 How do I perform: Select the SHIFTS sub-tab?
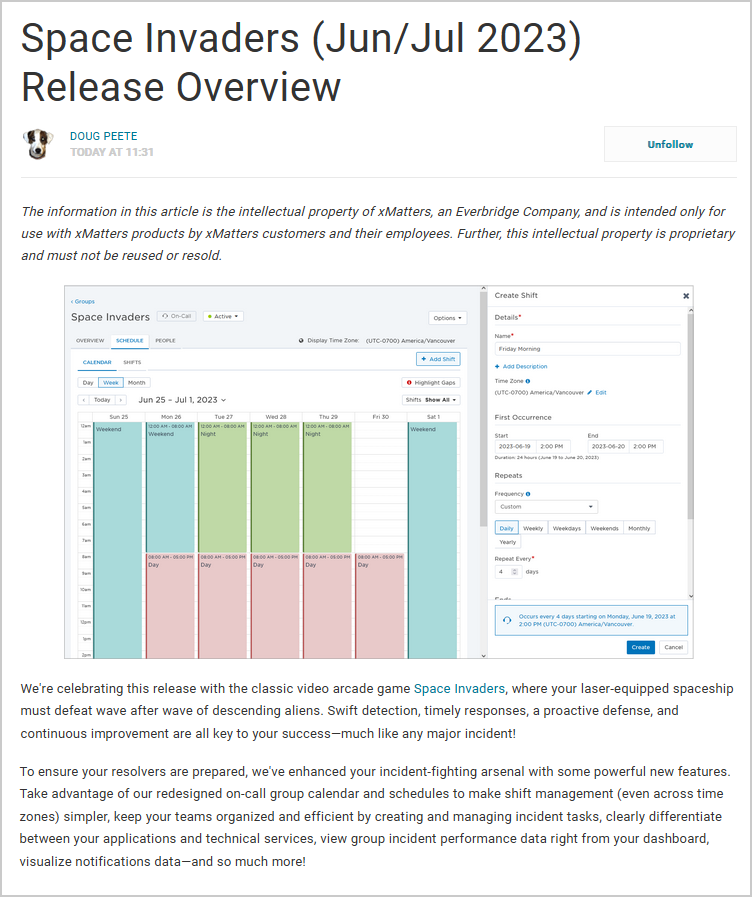132,362
